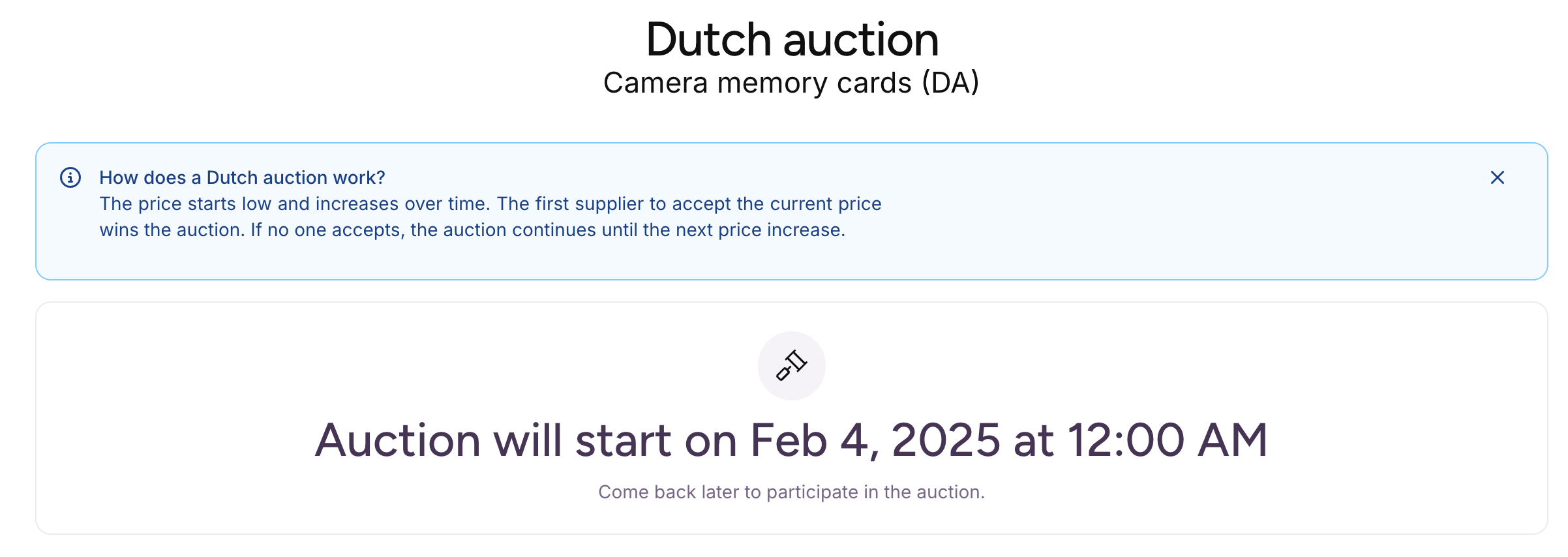Click "wins the auction" text in the banner
The width and height of the screenshot is (1568, 557).
click(172, 230)
